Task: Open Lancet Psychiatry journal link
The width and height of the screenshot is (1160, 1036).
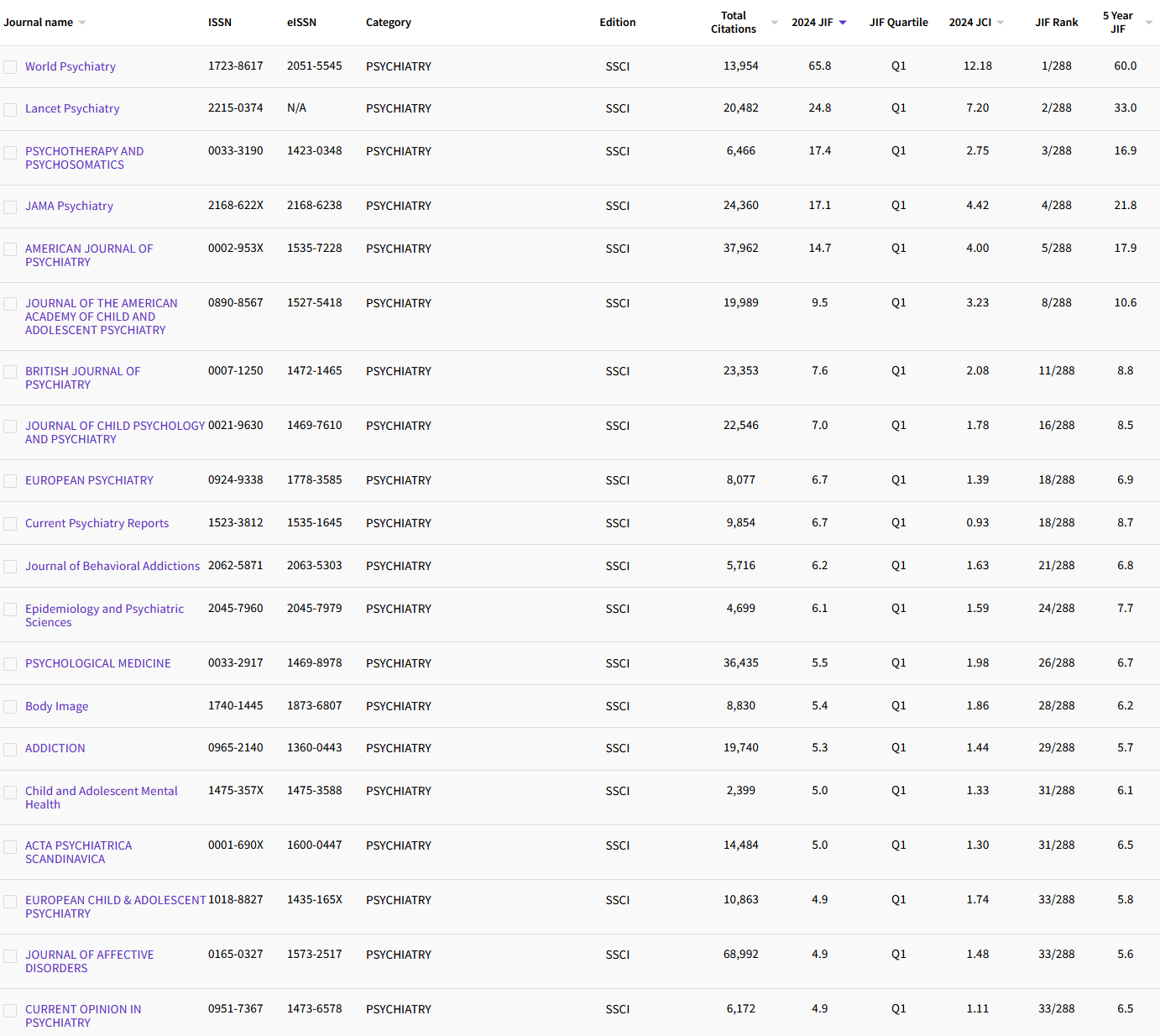Action: [72, 108]
